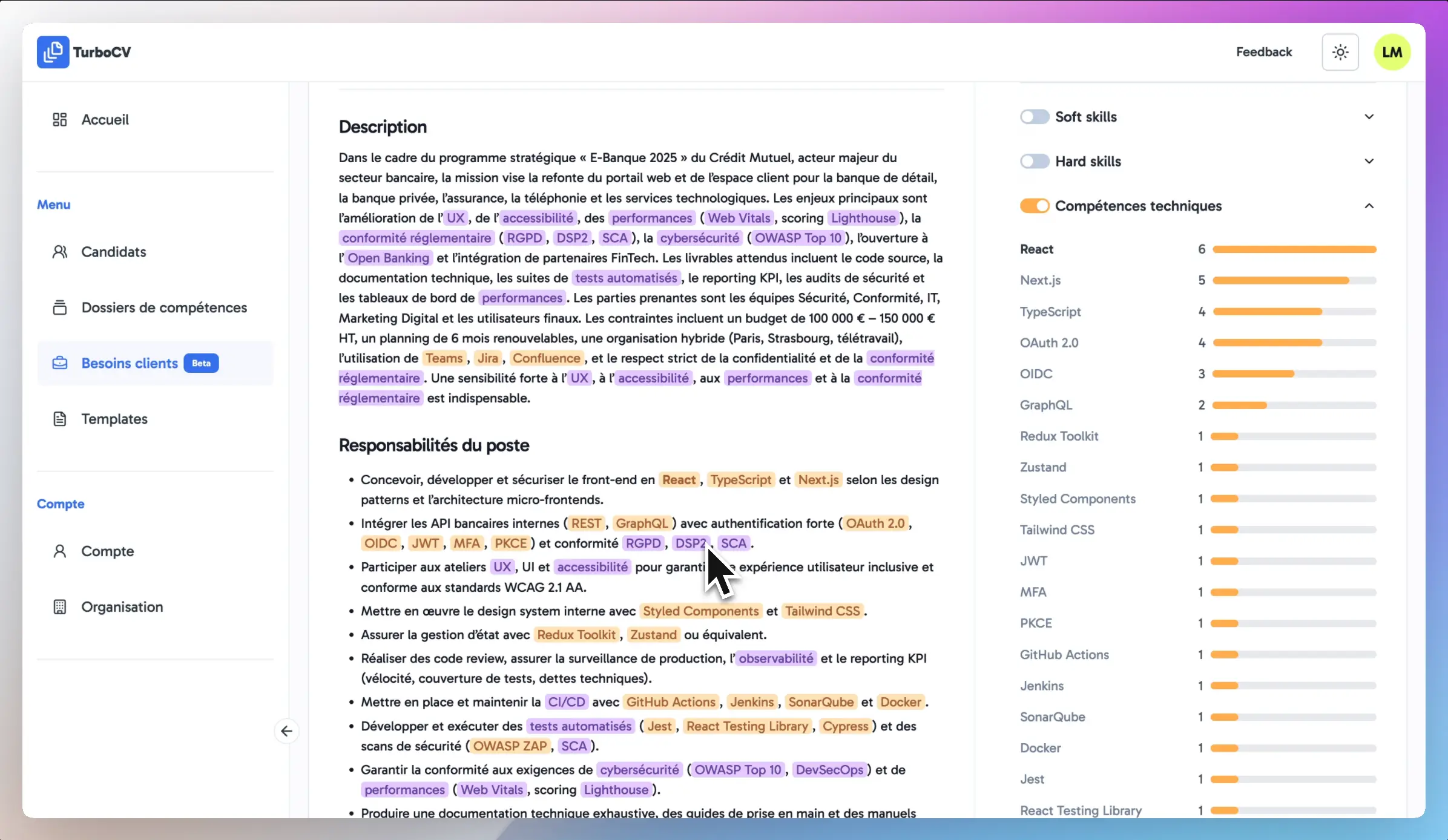The image size is (1448, 840).
Task: Click the Beta badge
Action: [201, 363]
